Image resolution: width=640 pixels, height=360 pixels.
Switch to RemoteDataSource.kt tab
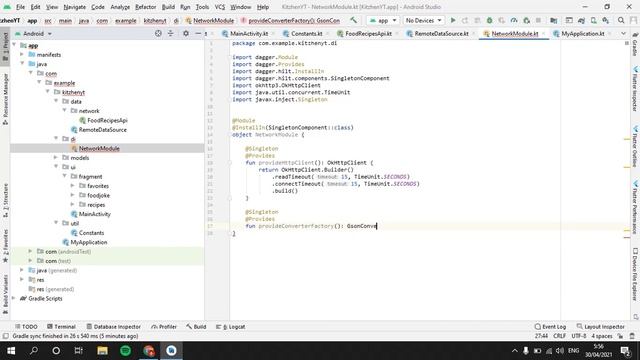pyautogui.click(x=441, y=33)
